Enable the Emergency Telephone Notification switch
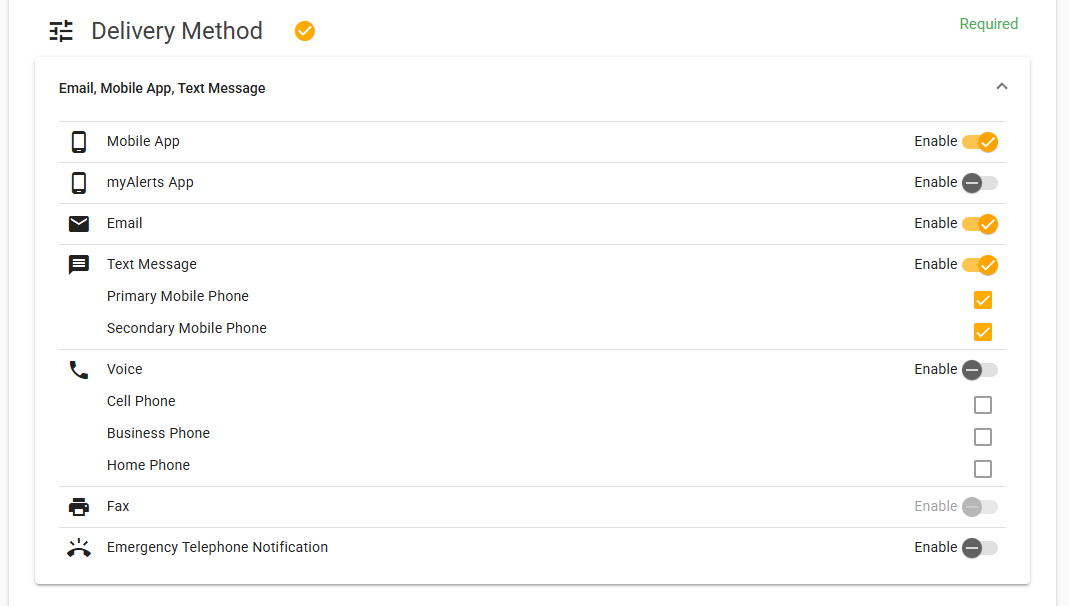The image size is (1069, 606). [980, 547]
